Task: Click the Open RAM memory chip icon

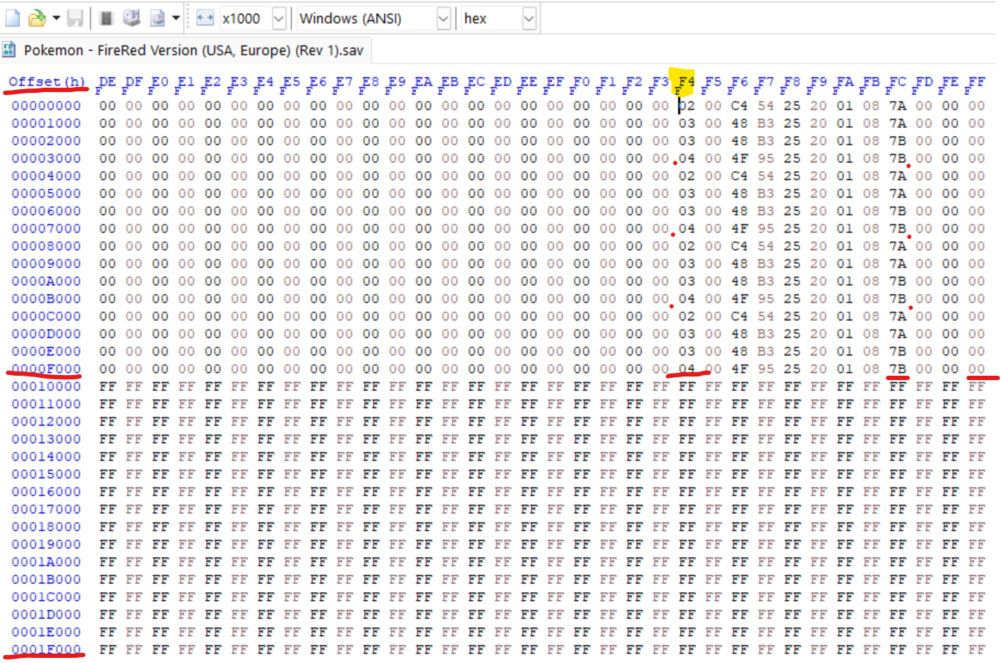Action: click(x=107, y=18)
